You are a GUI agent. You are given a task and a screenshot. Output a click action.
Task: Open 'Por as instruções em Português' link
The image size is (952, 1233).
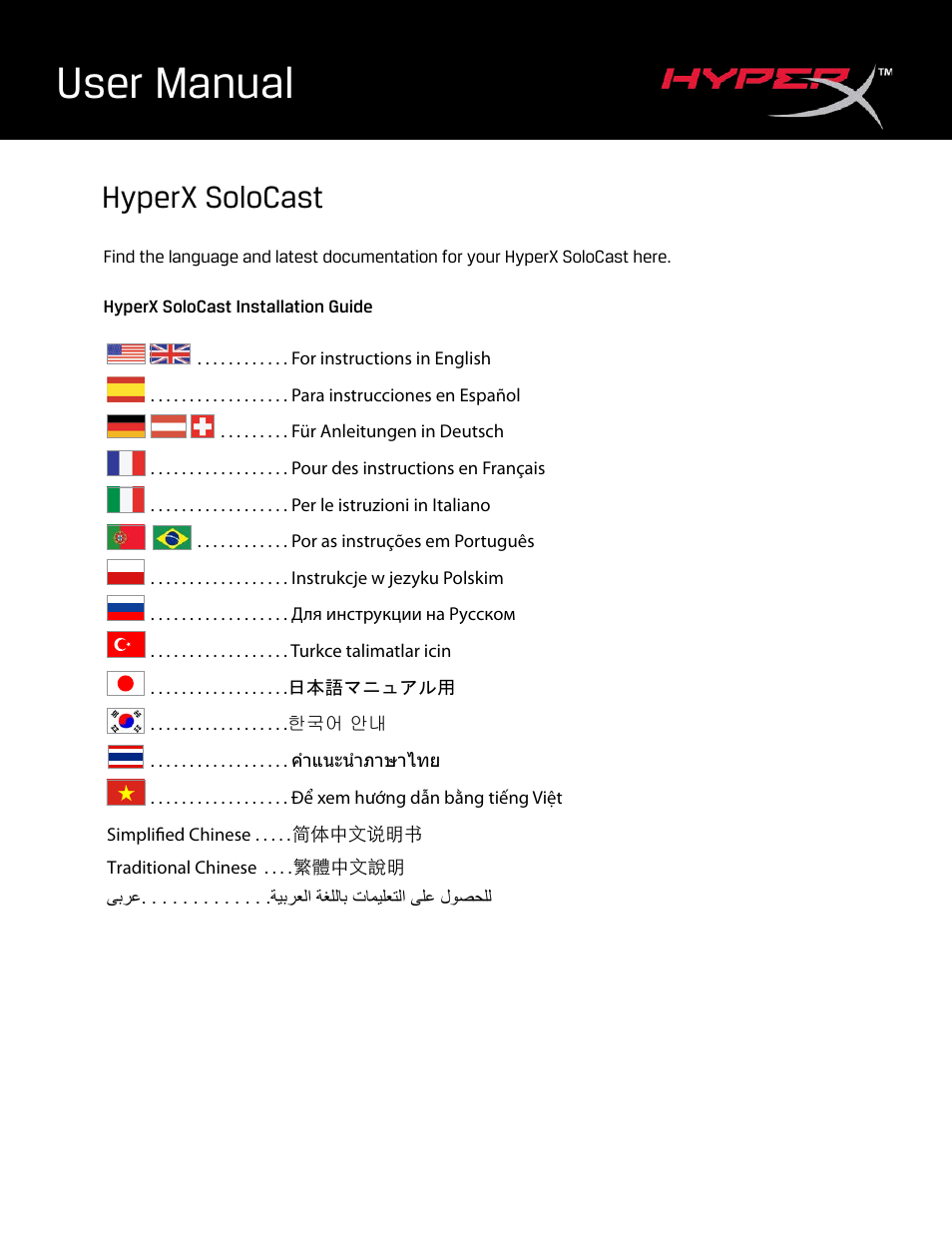(x=413, y=541)
